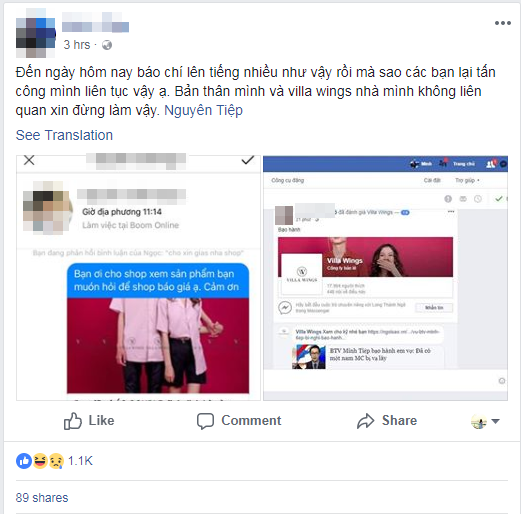Click the checkmark icon in left screenshot
This screenshot has width=521, height=514.
(x=247, y=160)
